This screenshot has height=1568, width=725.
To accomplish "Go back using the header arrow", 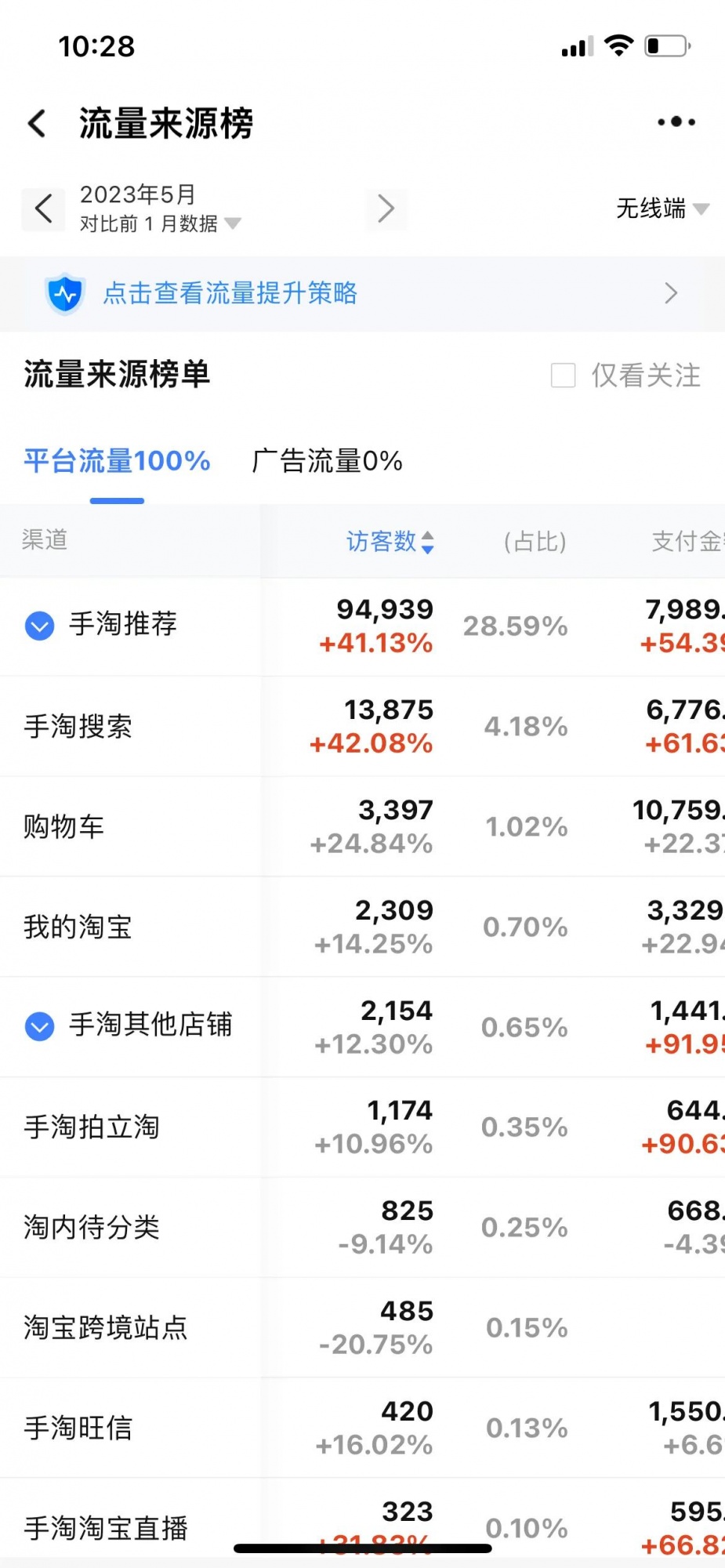I will point(37,123).
